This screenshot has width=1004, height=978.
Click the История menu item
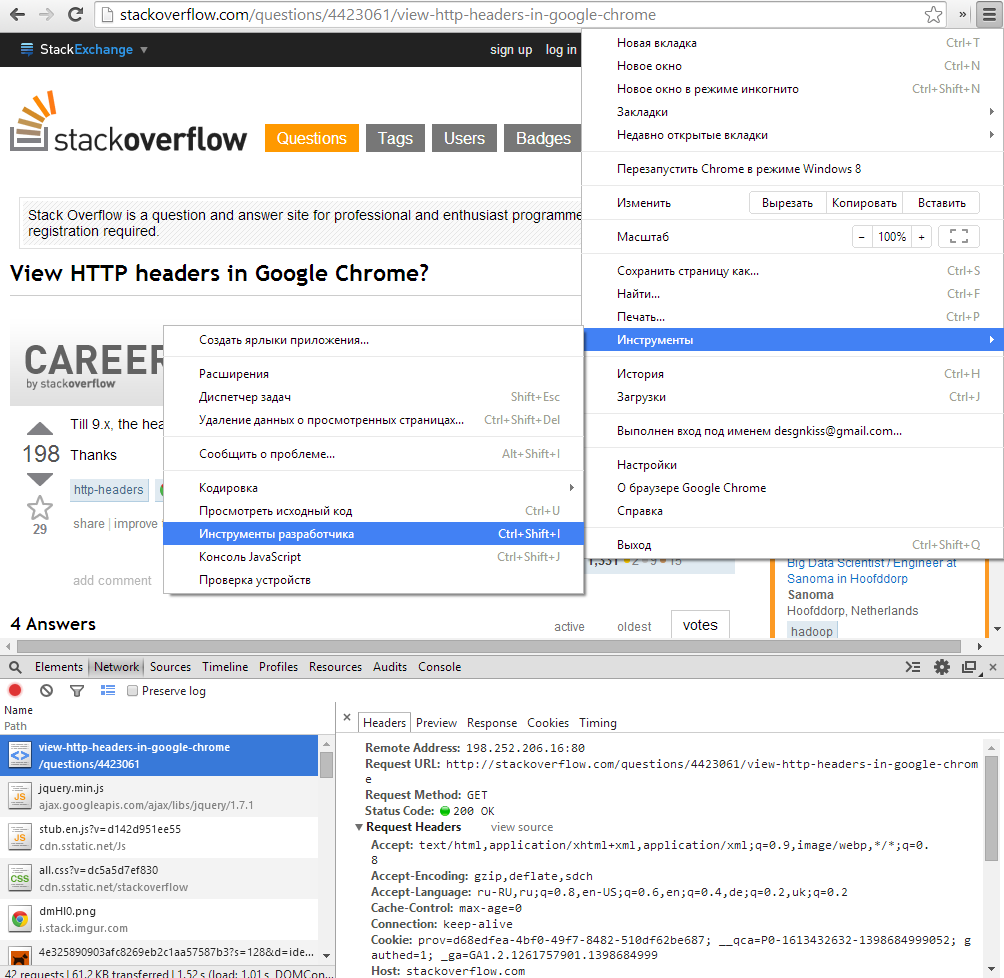click(x=792, y=373)
